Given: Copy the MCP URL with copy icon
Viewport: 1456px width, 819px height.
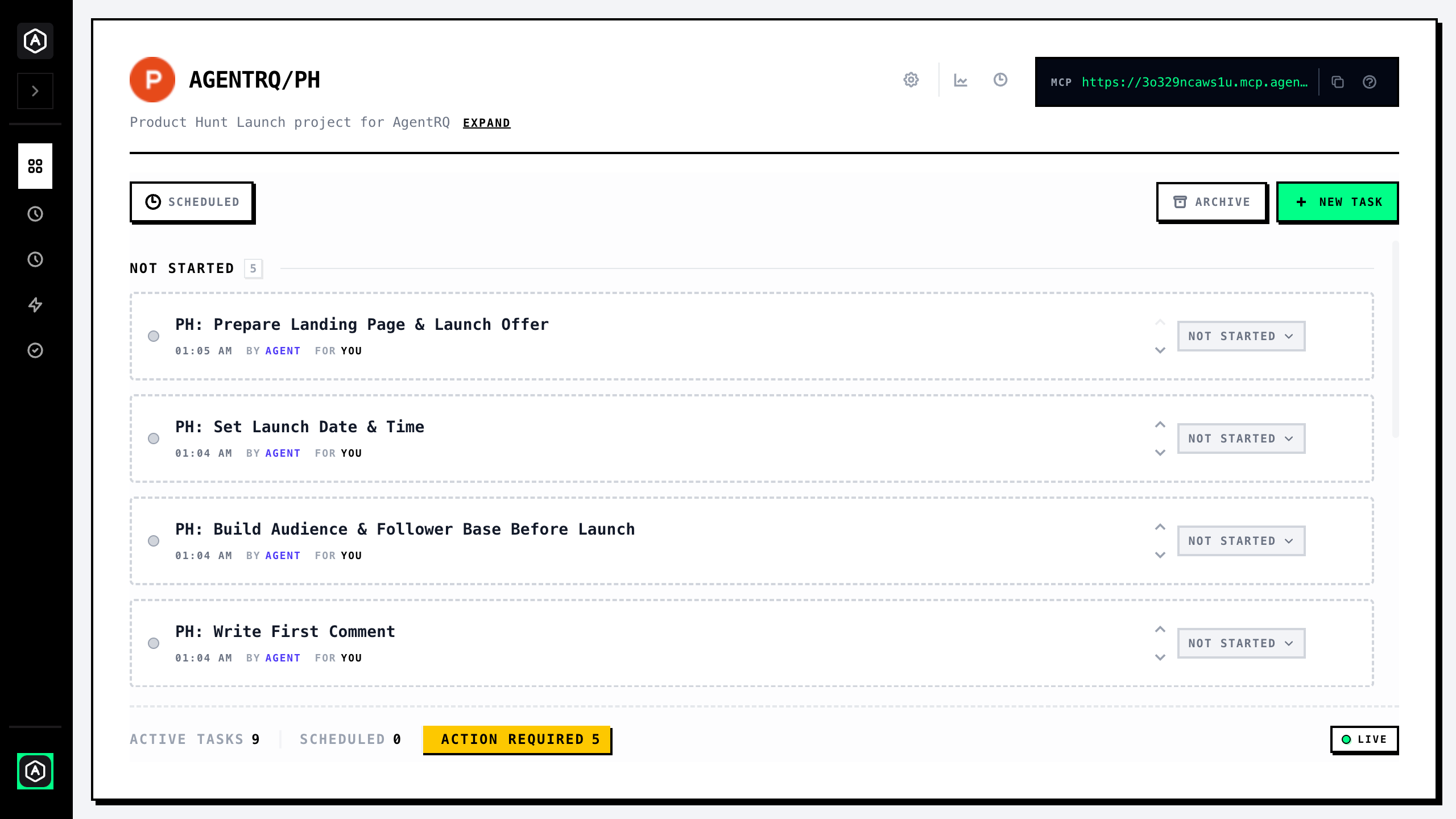Looking at the screenshot, I should point(1338,82).
